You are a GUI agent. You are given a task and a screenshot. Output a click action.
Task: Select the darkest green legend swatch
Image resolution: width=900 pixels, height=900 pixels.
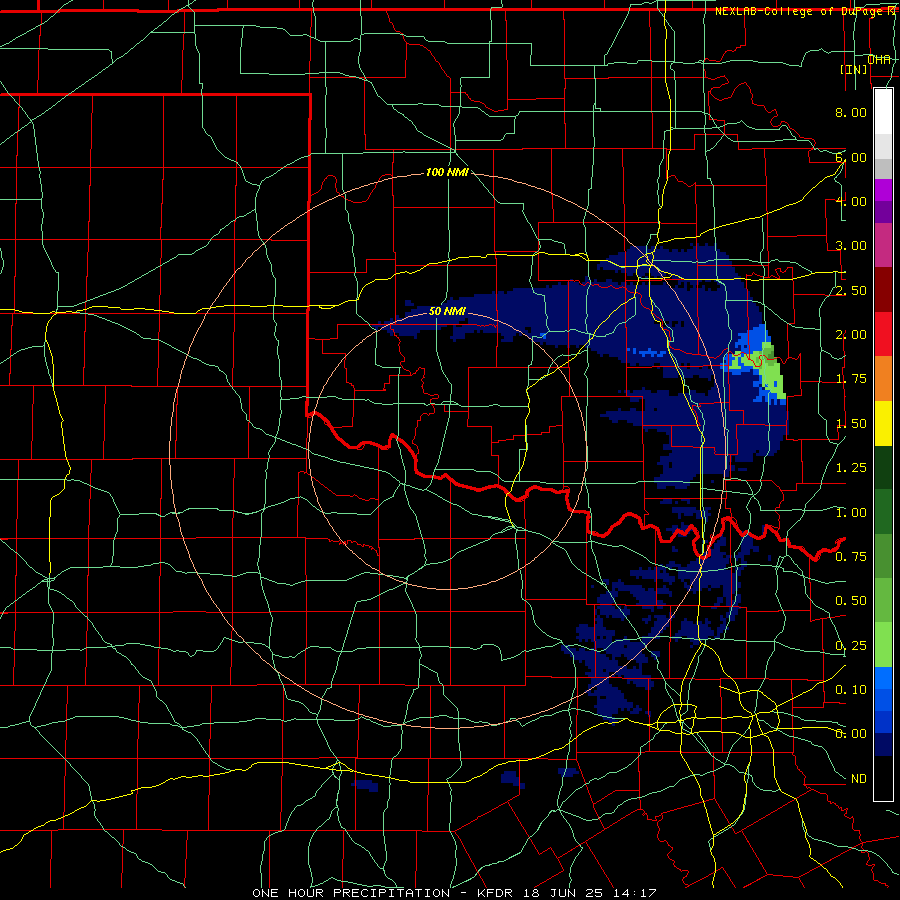[x=883, y=467]
